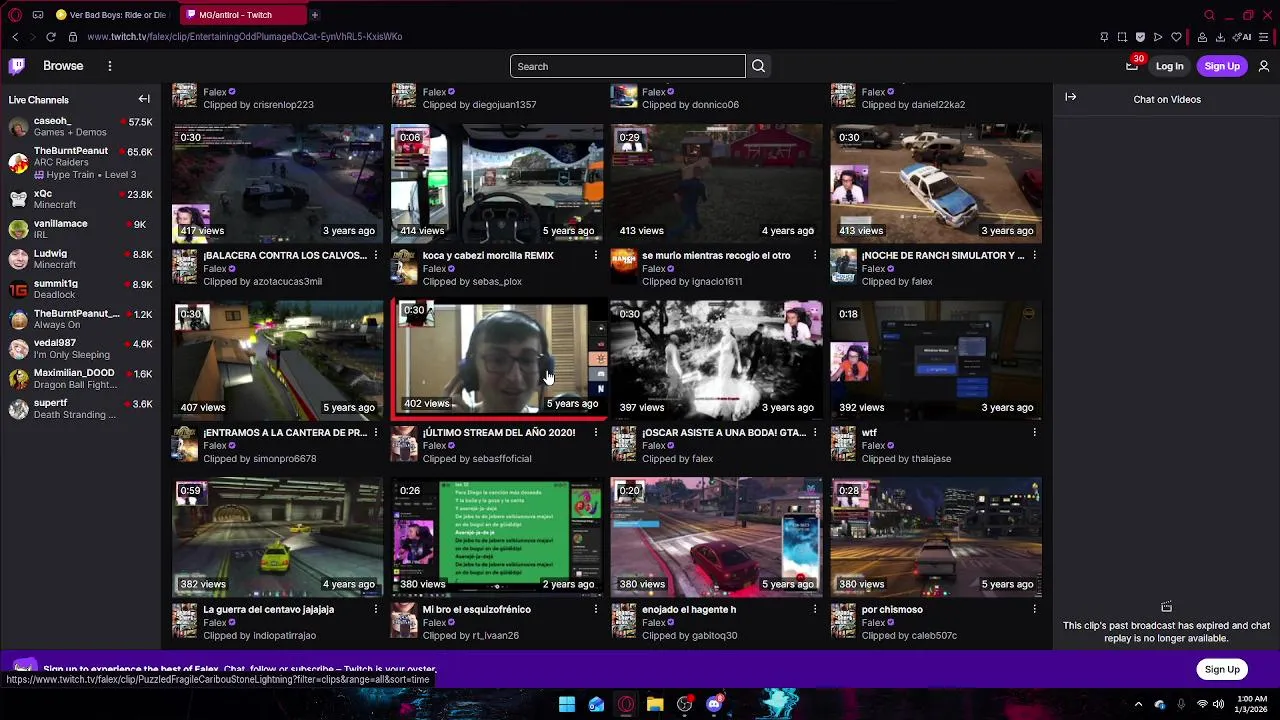Open the notifications icon showing 30

click(x=1132, y=66)
